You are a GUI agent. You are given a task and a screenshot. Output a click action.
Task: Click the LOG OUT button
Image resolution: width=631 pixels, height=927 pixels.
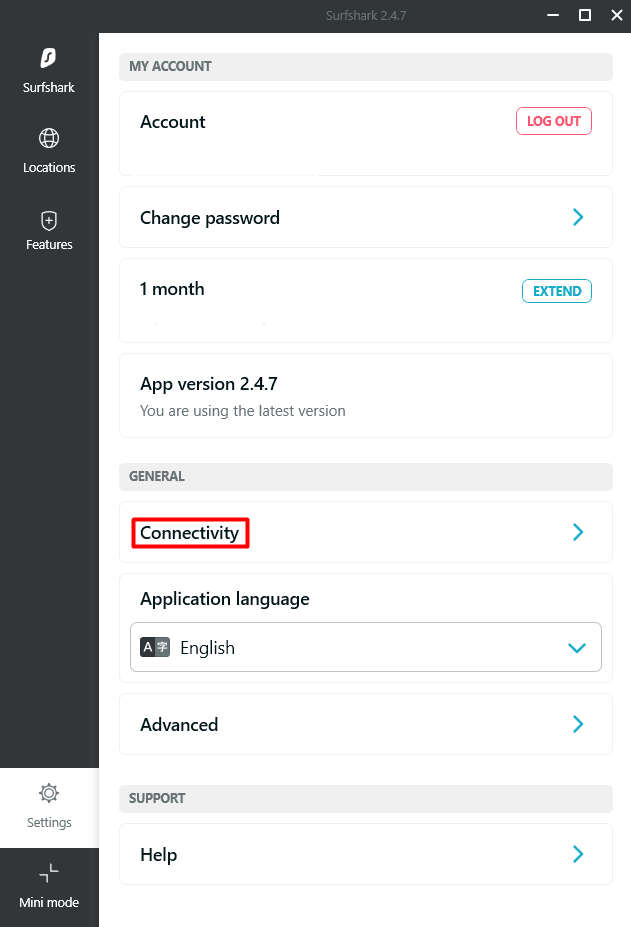[x=554, y=121]
